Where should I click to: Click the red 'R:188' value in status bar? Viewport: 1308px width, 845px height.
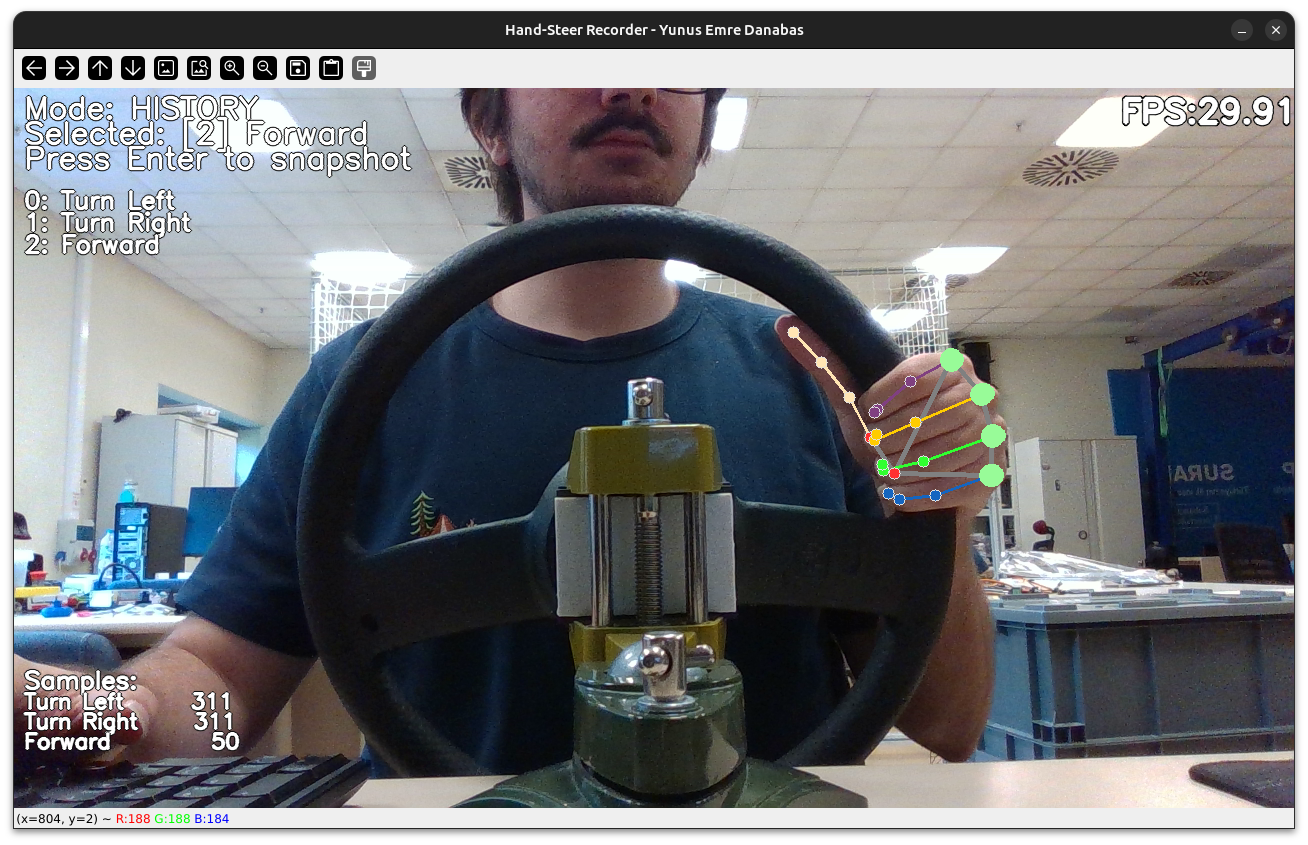coord(133,819)
